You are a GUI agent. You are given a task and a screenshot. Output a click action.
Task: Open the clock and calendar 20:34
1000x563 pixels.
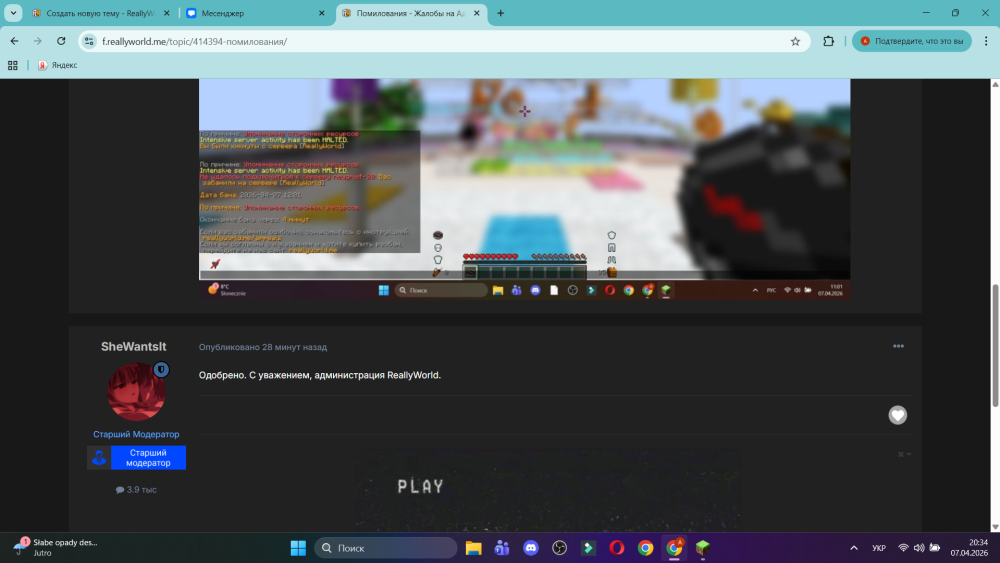click(x=969, y=548)
